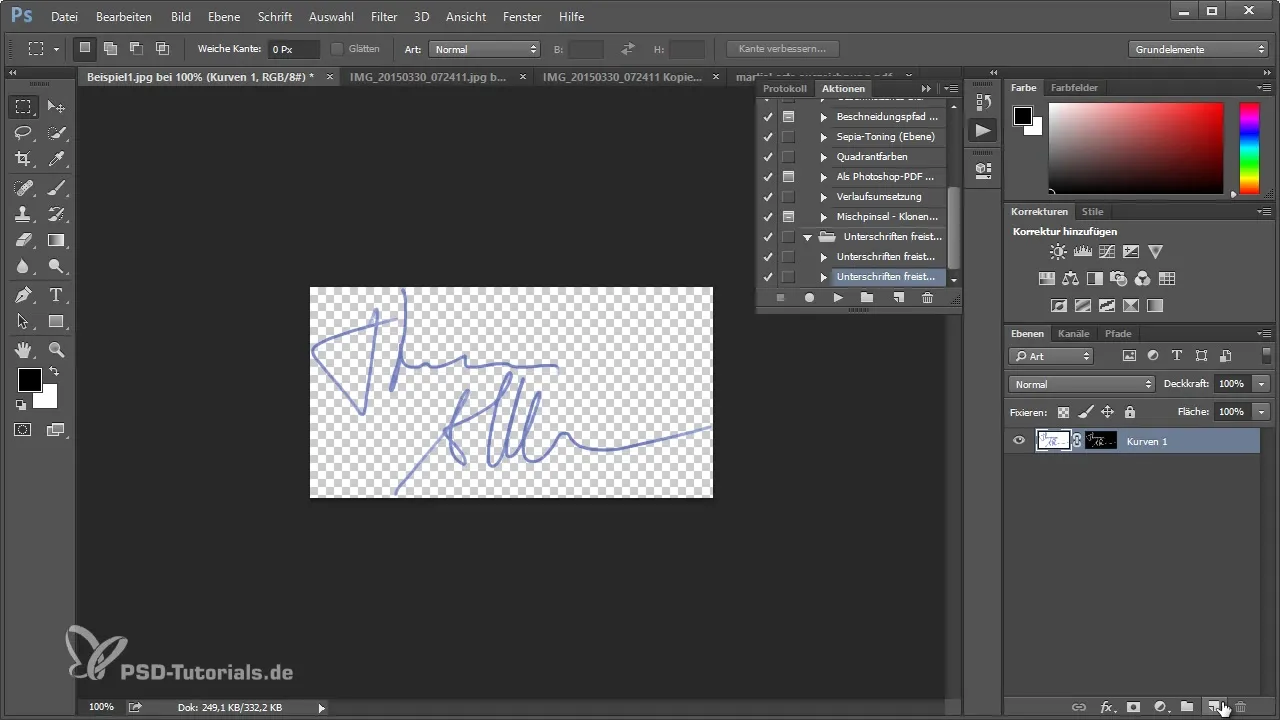The height and width of the screenshot is (720, 1280).
Task: Switch to the Kanäle tab
Action: click(x=1074, y=334)
